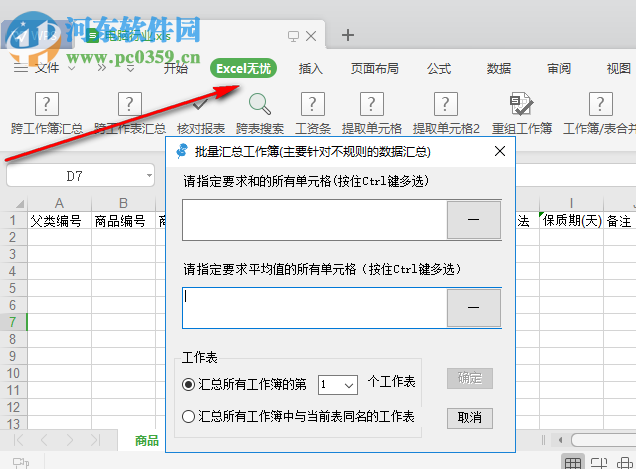The width and height of the screenshot is (636, 469).
Task: Click cell containing 商品编号
Action: coord(123,221)
